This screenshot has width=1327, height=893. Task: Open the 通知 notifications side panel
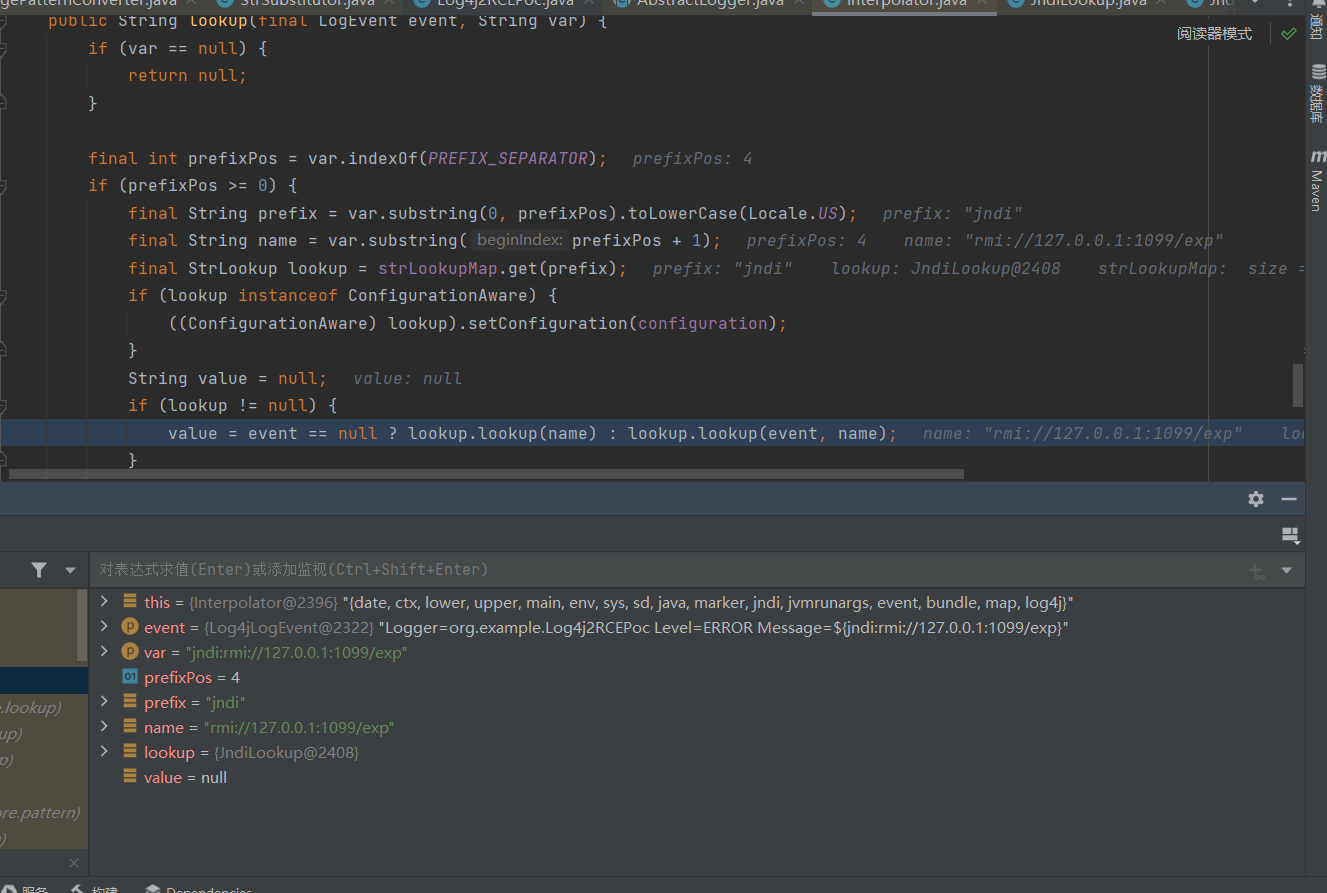tap(1316, 20)
